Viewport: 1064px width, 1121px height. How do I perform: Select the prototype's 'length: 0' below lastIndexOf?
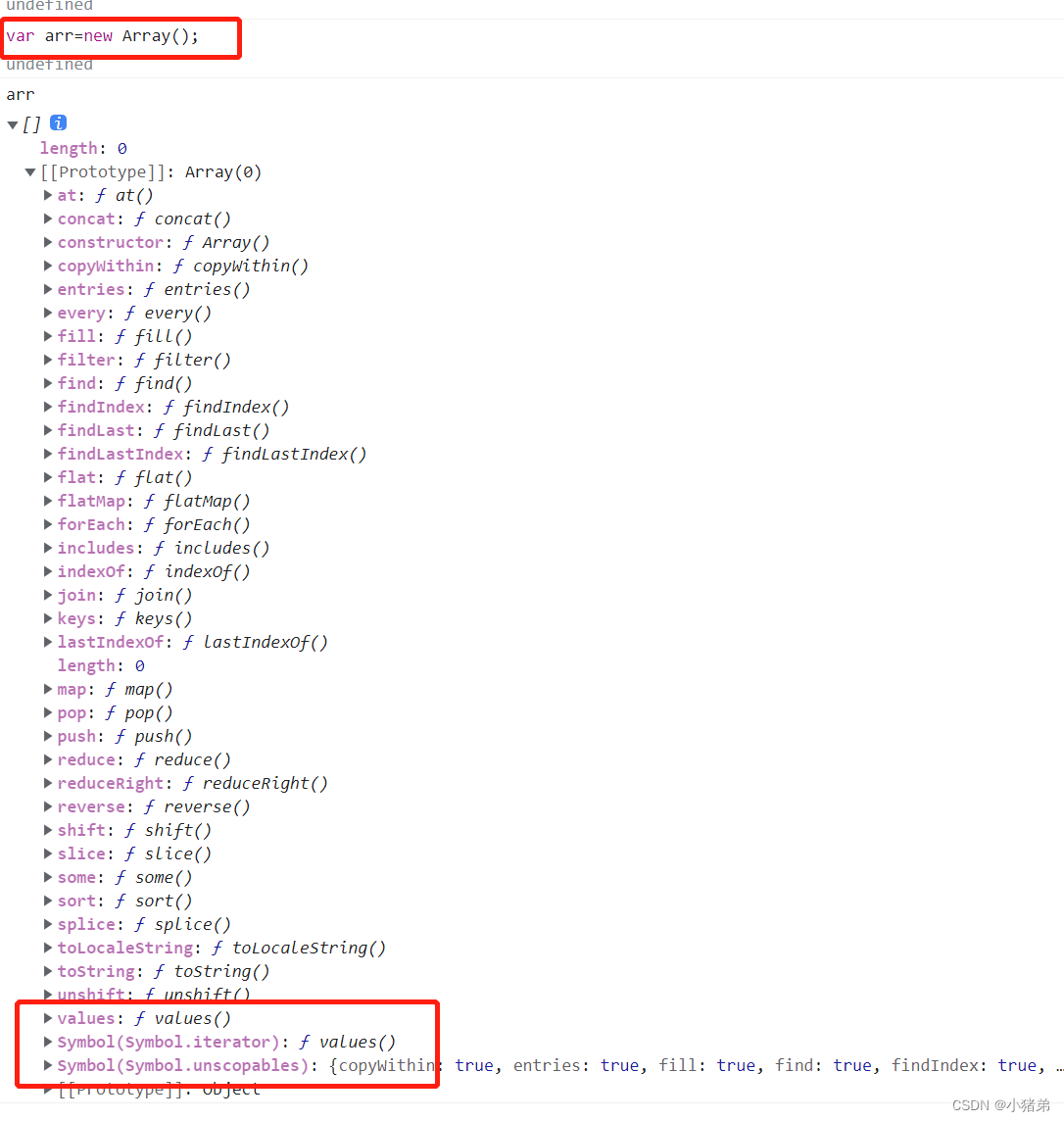(x=101, y=665)
